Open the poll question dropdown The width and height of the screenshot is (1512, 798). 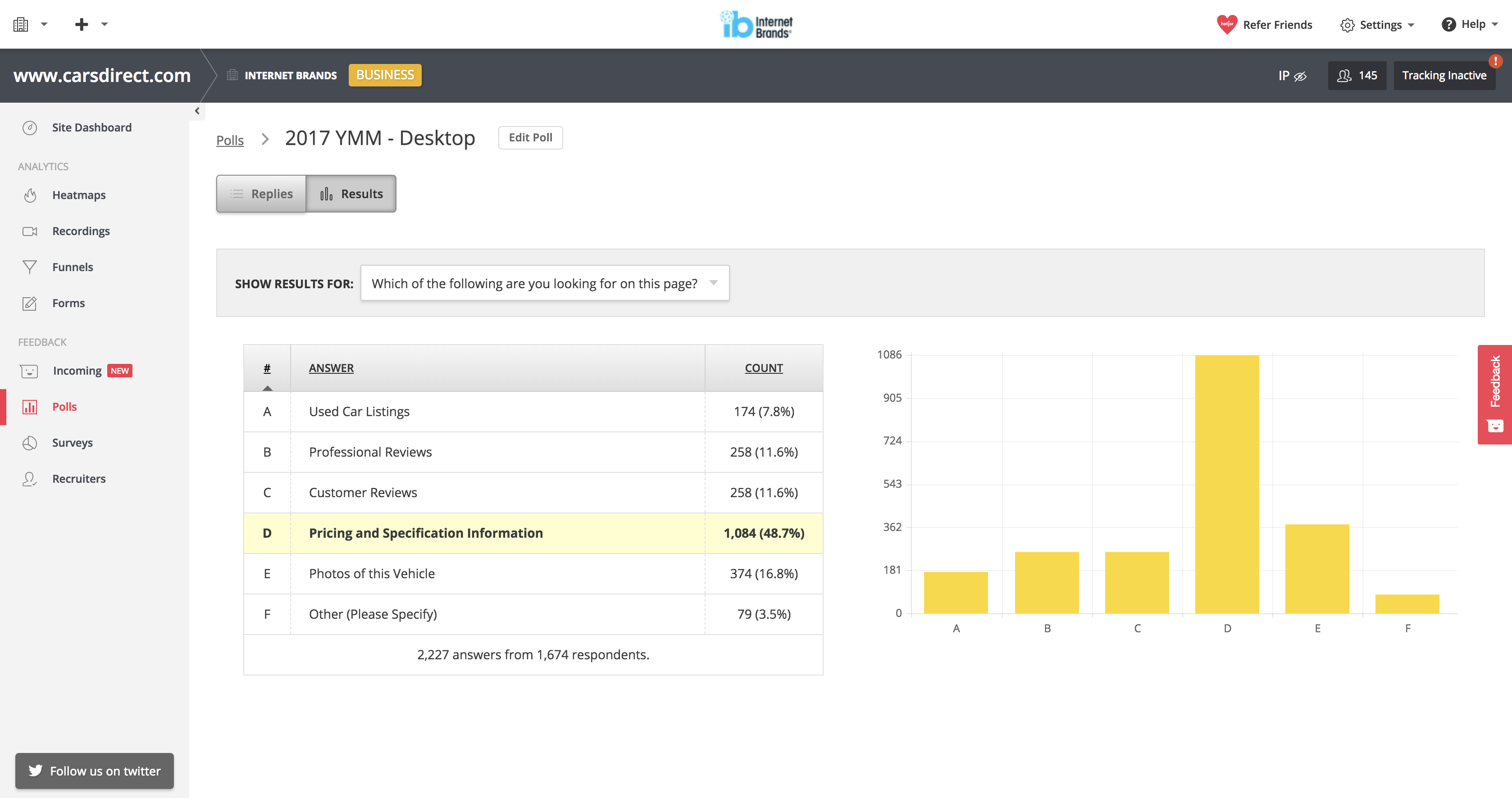(x=544, y=283)
